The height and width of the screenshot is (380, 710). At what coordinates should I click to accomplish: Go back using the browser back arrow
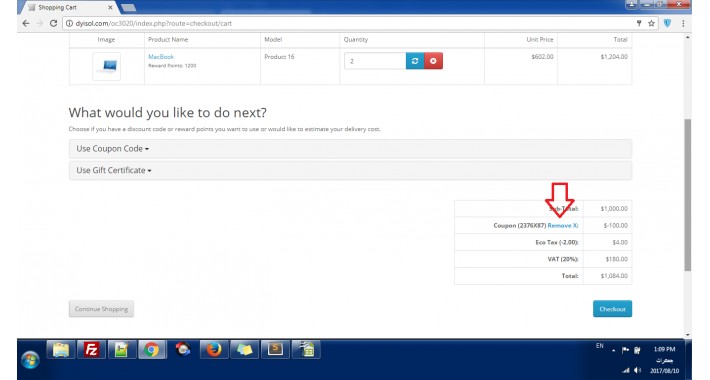click(26, 23)
